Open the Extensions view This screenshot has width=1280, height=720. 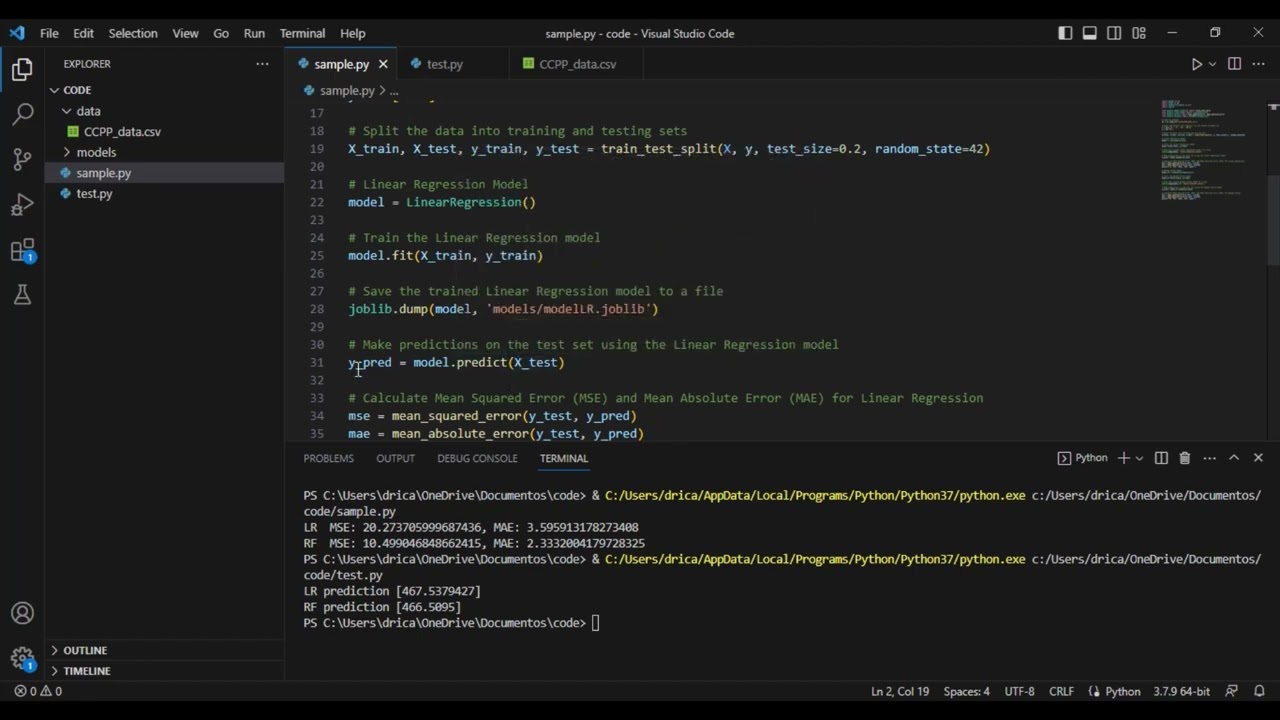pos(22,250)
